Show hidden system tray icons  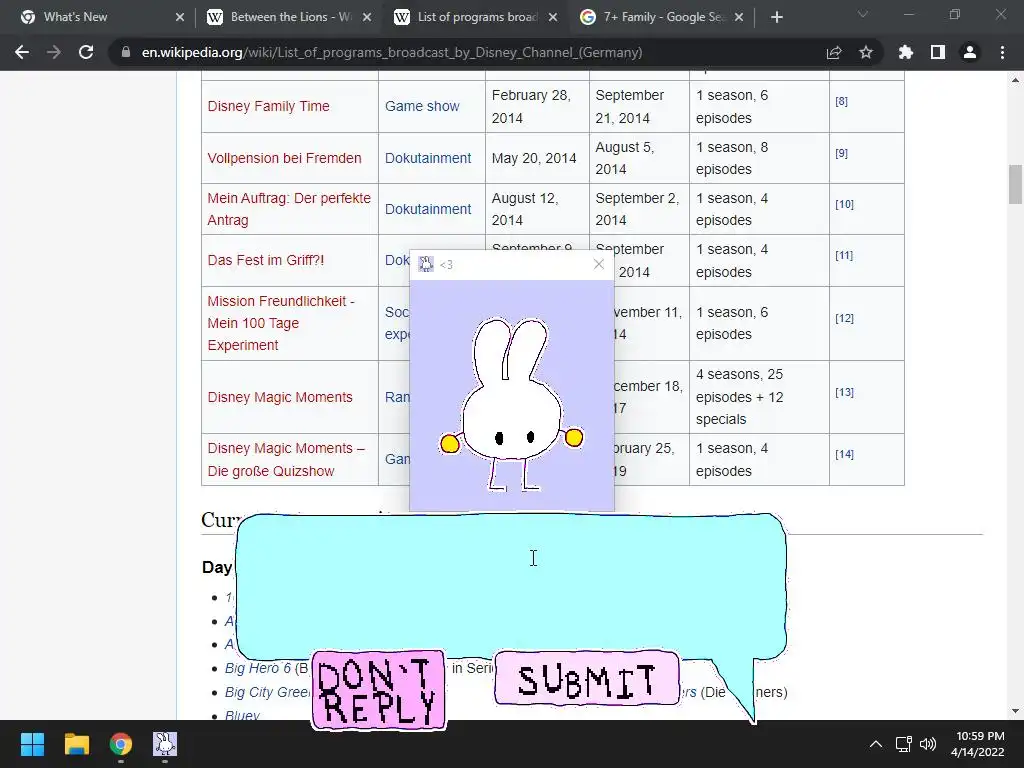(876, 744)
